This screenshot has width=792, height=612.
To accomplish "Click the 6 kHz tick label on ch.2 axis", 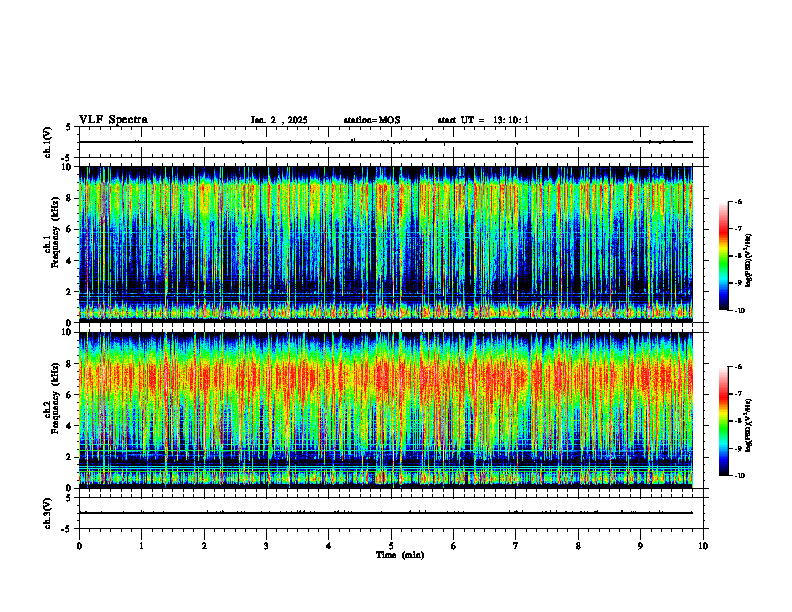I will coord(70,395).
